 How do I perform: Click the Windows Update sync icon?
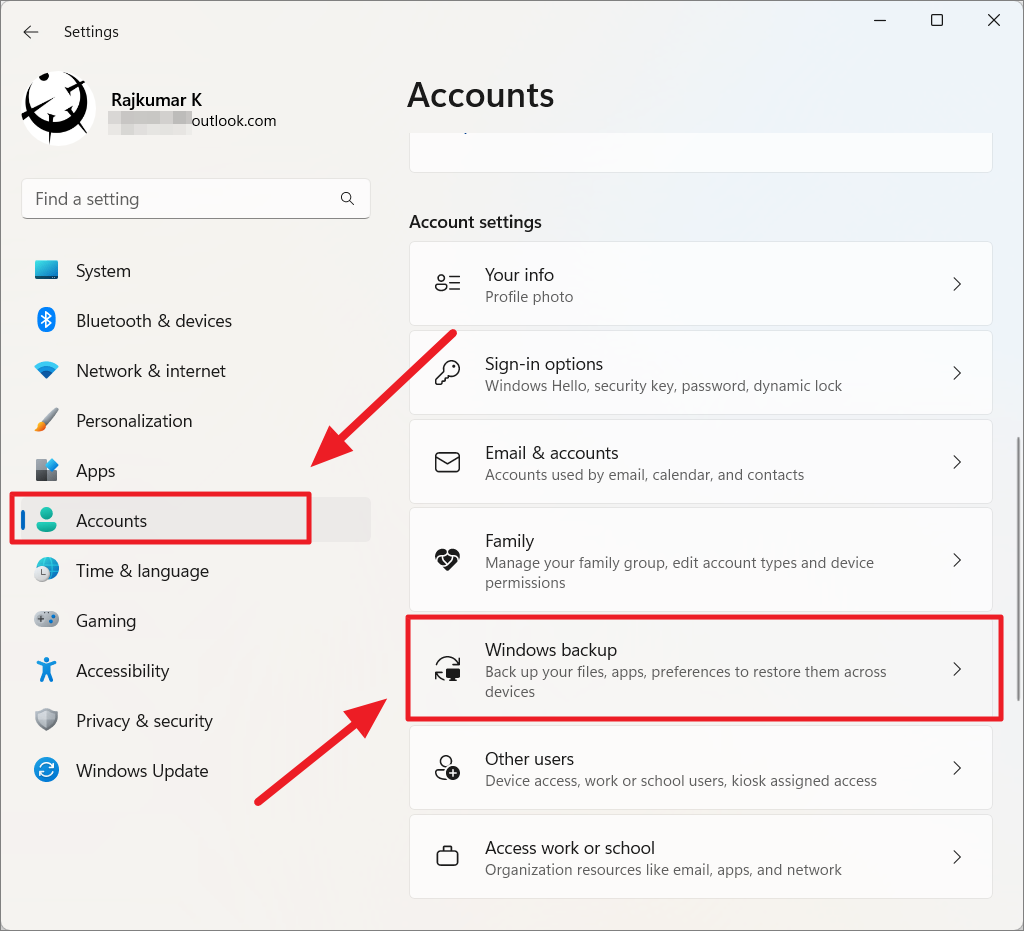pyautogui.click(x=46, y=770)
